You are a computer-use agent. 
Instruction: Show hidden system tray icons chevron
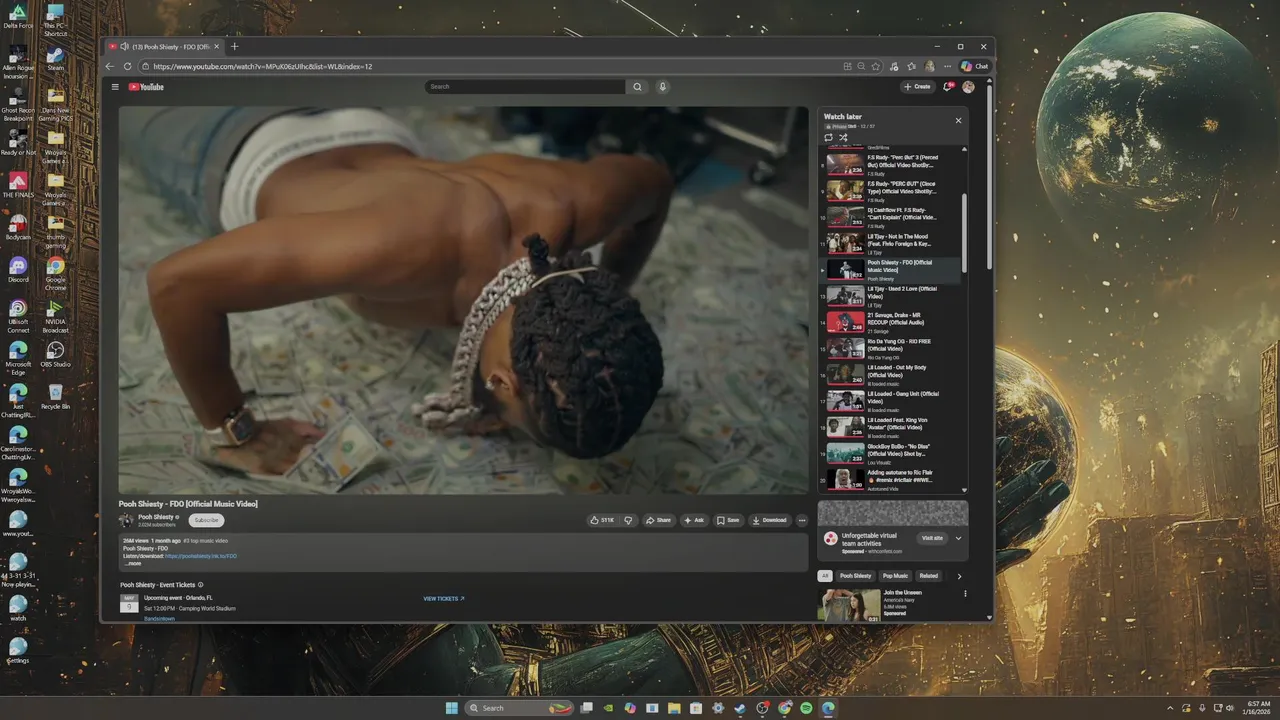(x=1169, y=708)
